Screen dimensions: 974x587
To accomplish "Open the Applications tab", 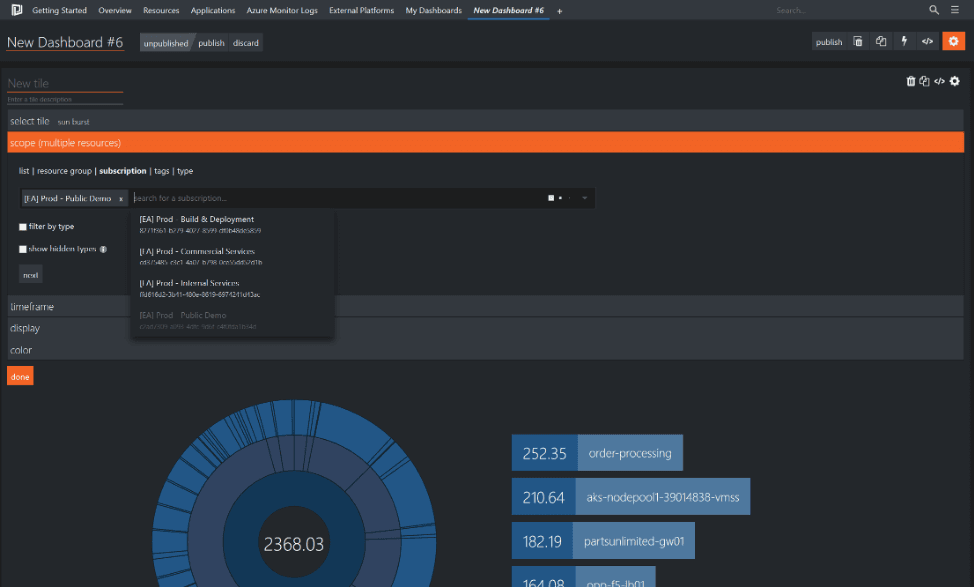I will pos(213,11).
